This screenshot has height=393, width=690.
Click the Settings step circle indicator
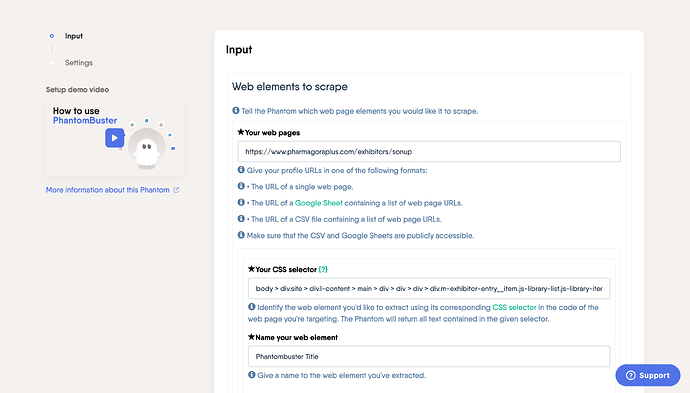point(52,63)
